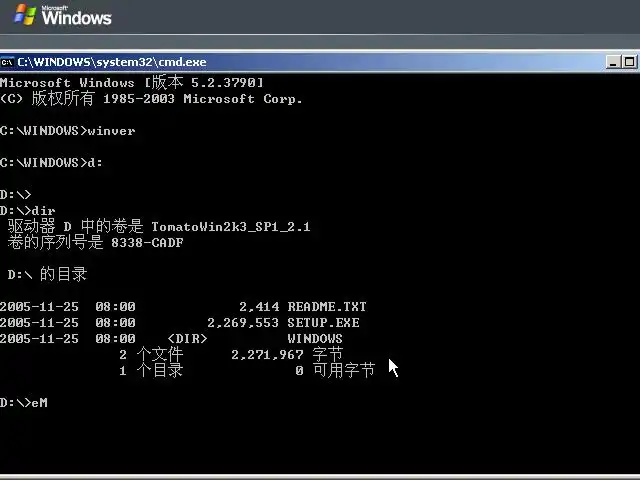Click the WINDOWS directory entry
This screenshot has width=640, height=480.
click(315, 338)
